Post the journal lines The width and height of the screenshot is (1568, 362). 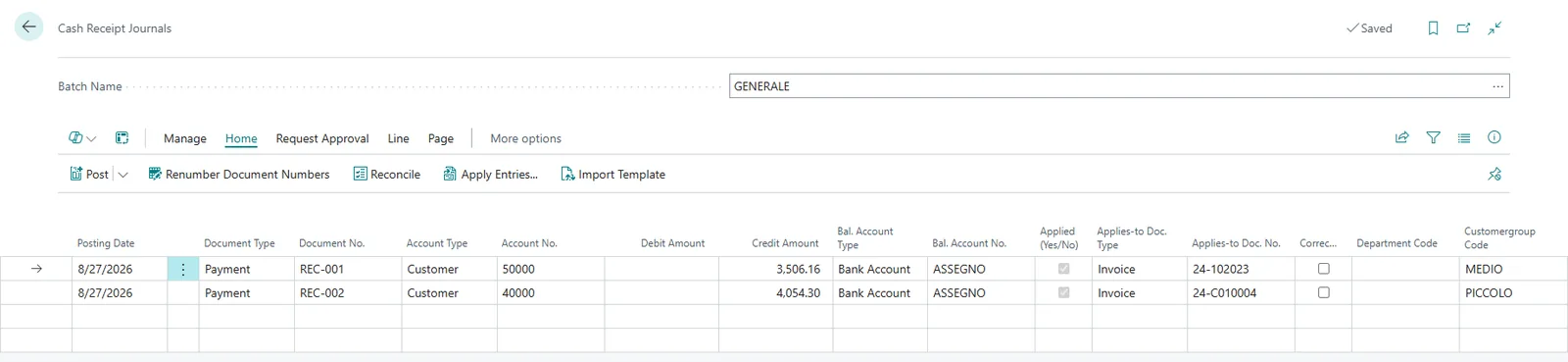(89, 175)
